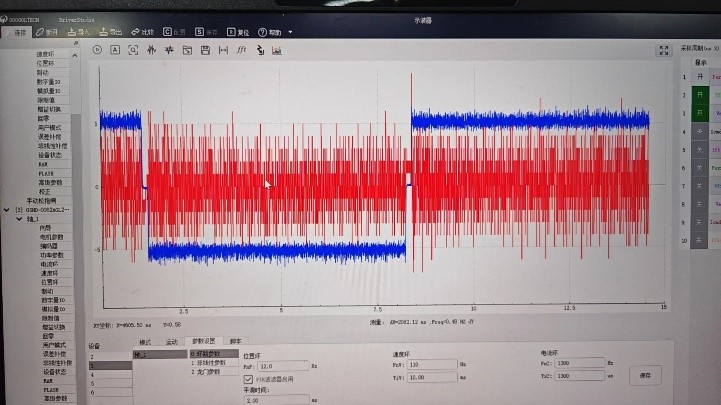Click the position loop PoP input field
This screenshot has width=721, height=405.
tap(280, 366)
